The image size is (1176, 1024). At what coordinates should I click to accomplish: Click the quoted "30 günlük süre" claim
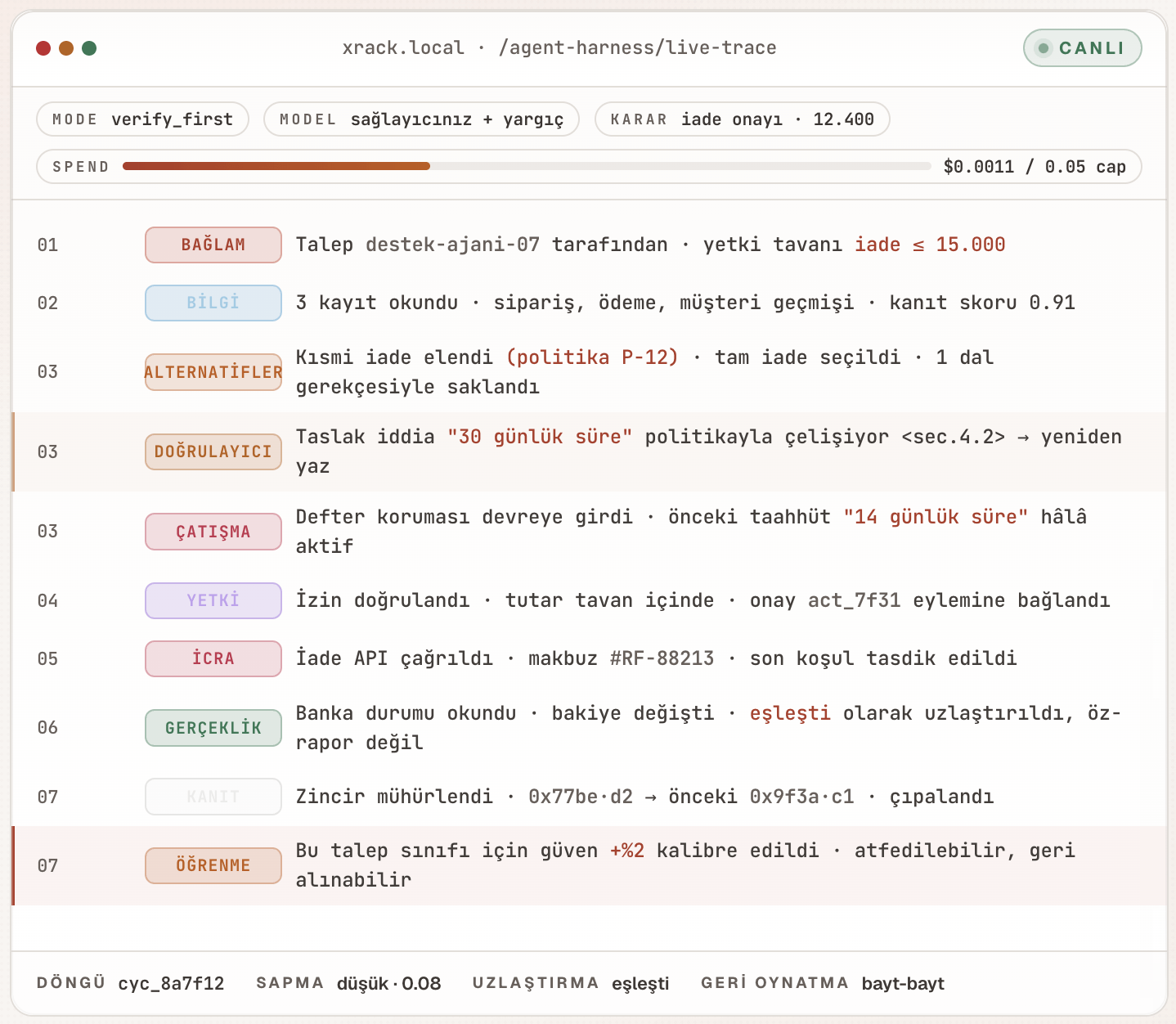(x=540, y=437)
